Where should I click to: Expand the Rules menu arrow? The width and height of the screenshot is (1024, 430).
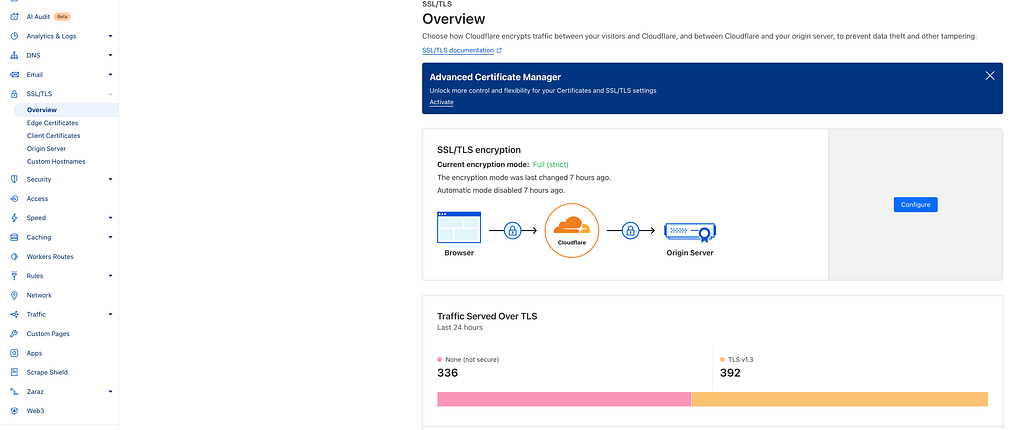click(110, 276)
